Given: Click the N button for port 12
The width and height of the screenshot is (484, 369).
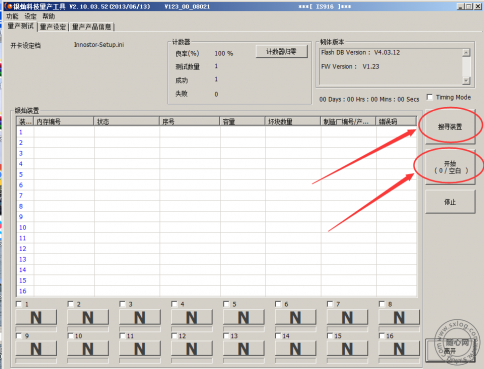Looking at the screenshot, I should click(x=192, y=349).
